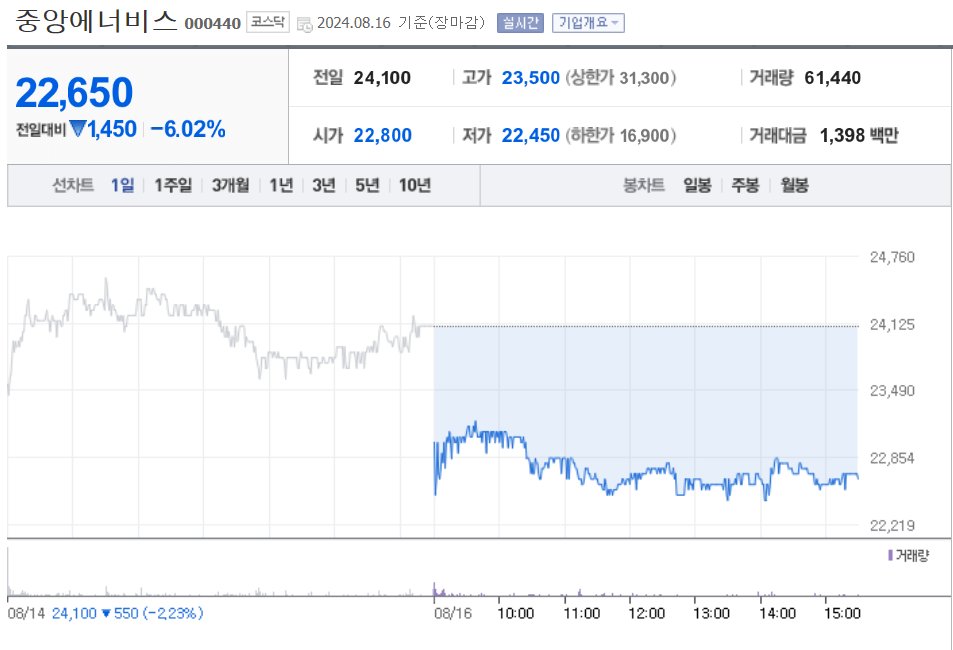953x650 pixels.
Task: Click the 22,219 y-axis label
Action: pos(892,525)
